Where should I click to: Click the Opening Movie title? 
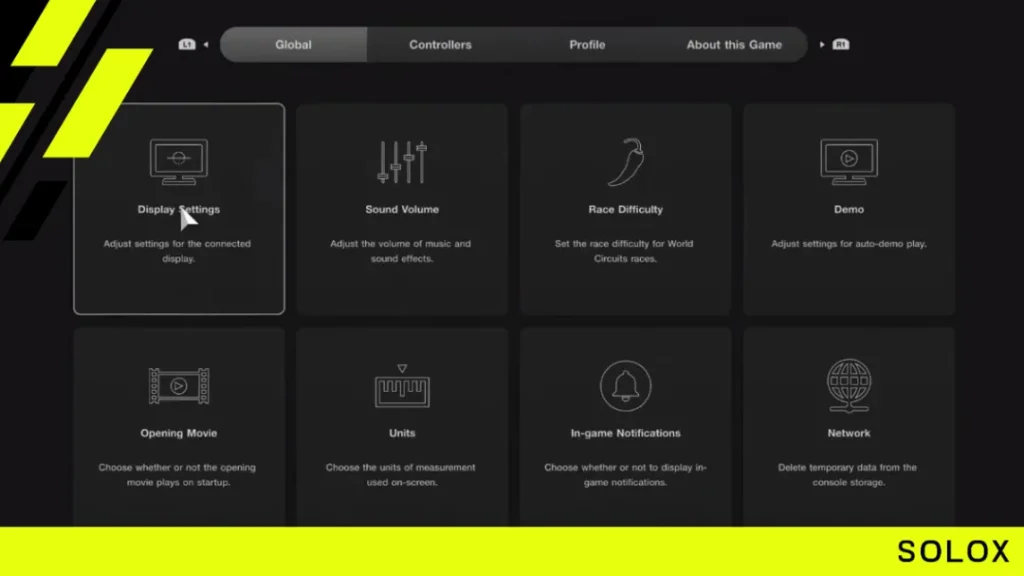(x=178, y=433)
